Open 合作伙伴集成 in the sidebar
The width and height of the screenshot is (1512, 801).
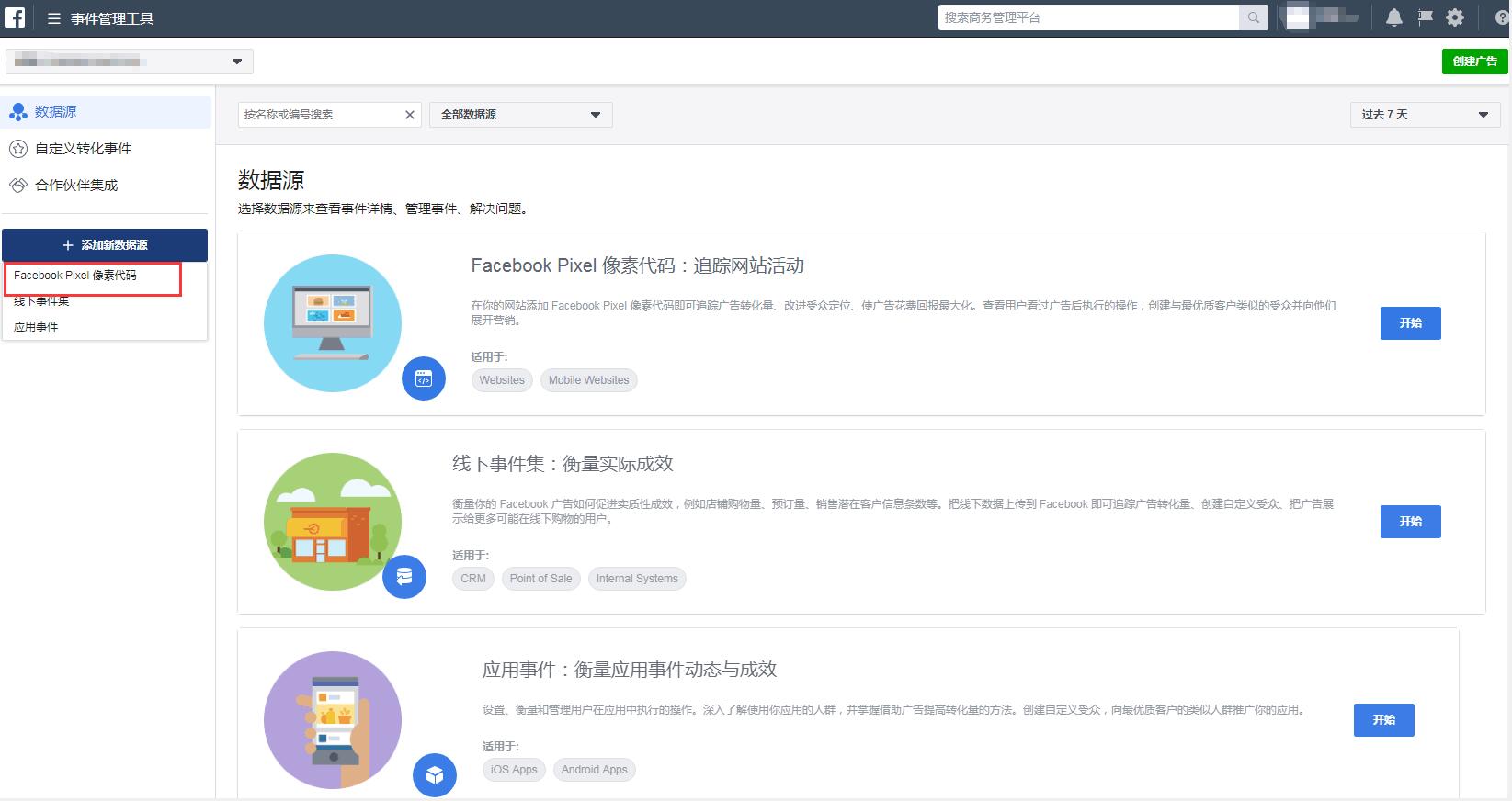coord(107,186)
